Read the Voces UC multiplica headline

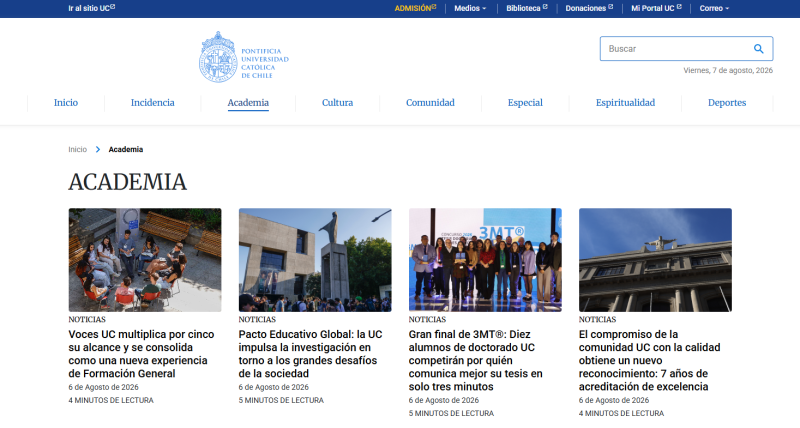pos(141,354)
